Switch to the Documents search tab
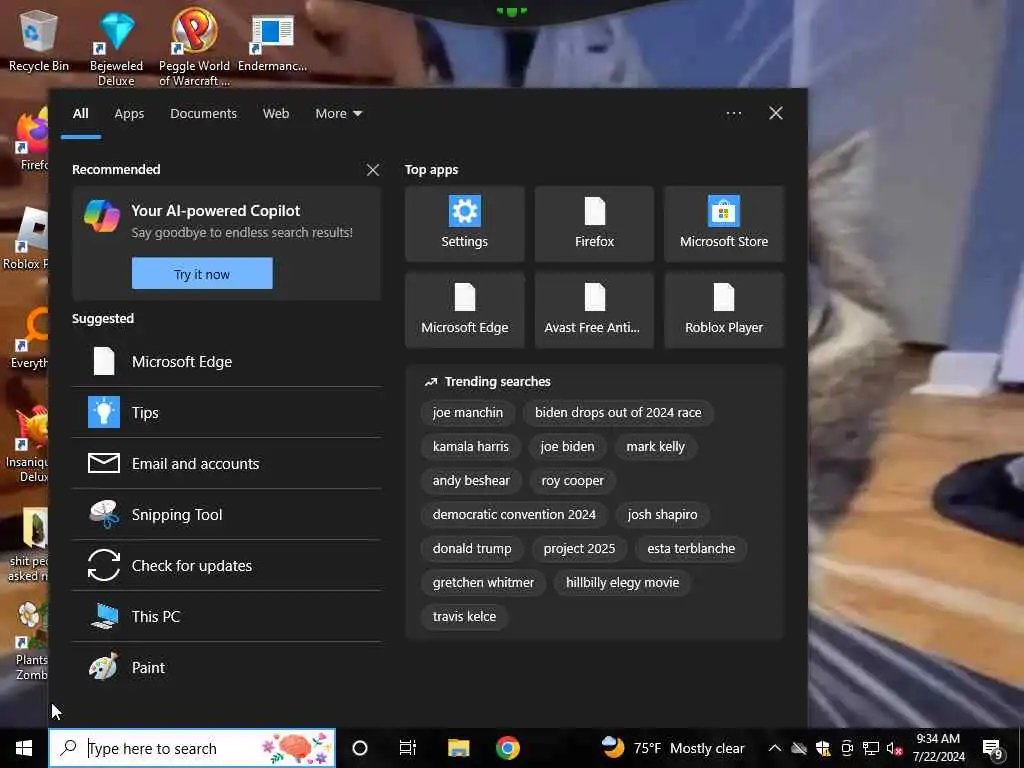 (203, 114)
